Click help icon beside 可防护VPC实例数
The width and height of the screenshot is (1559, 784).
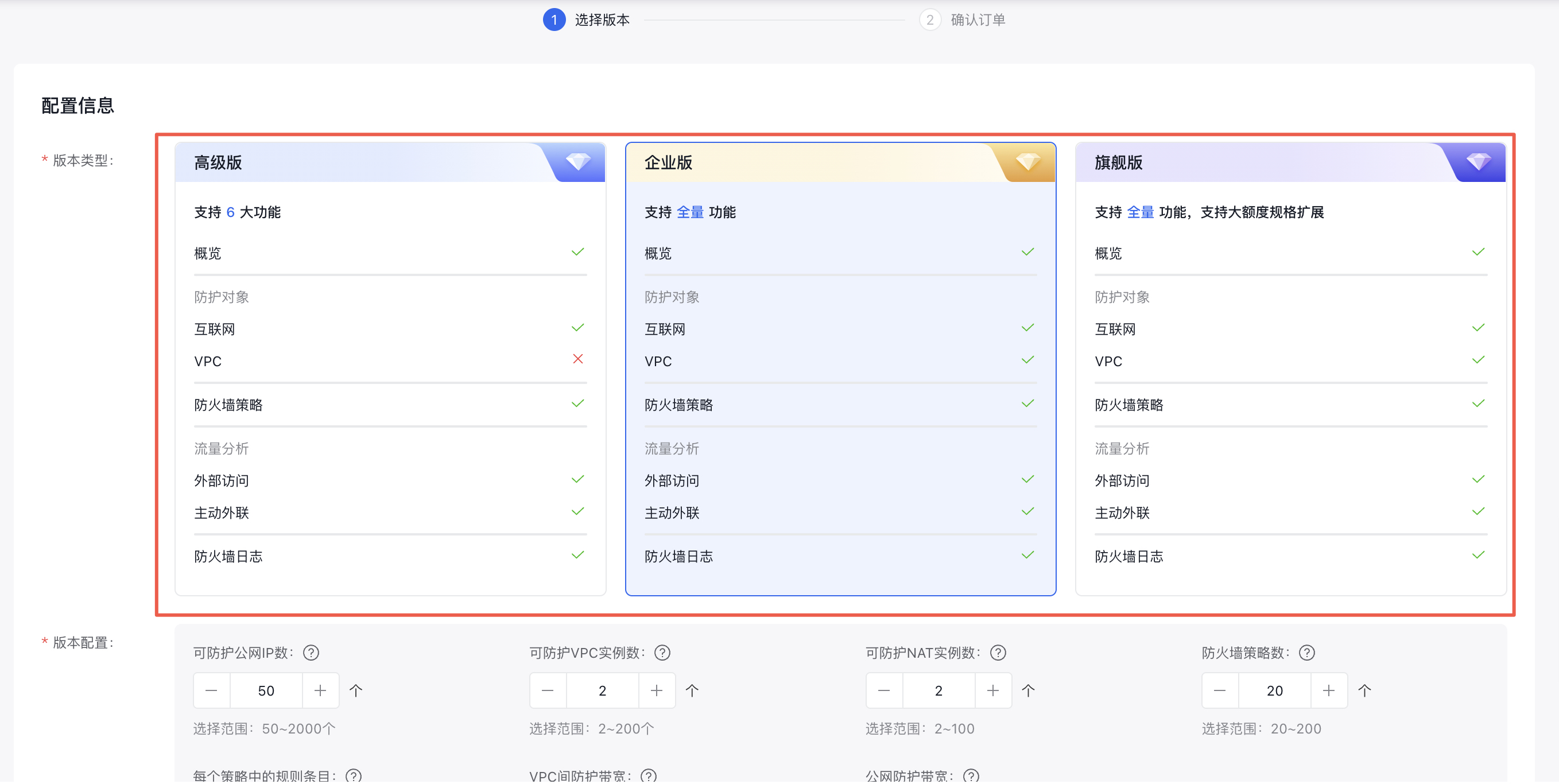(662, 653)
